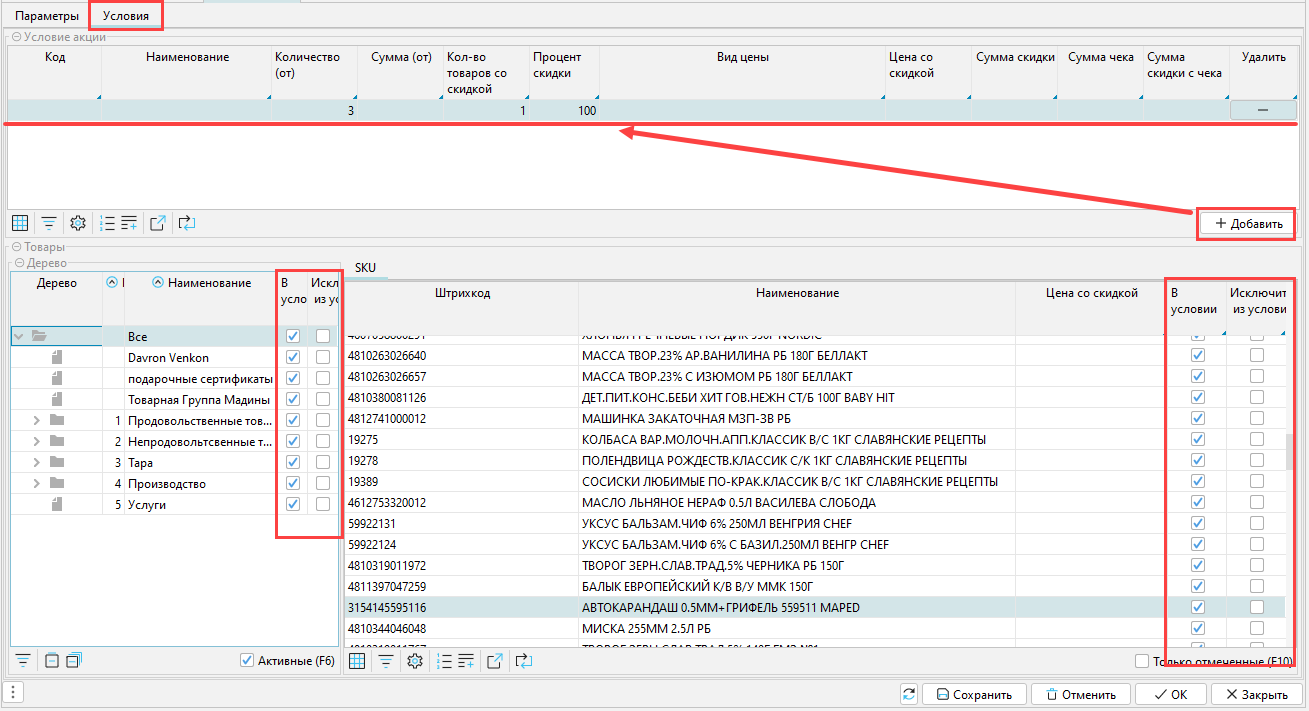1309x711 pixels.
Task: Select the МИСКА 255ММ 2.5Л РБ row
Action: click(647, 629)
